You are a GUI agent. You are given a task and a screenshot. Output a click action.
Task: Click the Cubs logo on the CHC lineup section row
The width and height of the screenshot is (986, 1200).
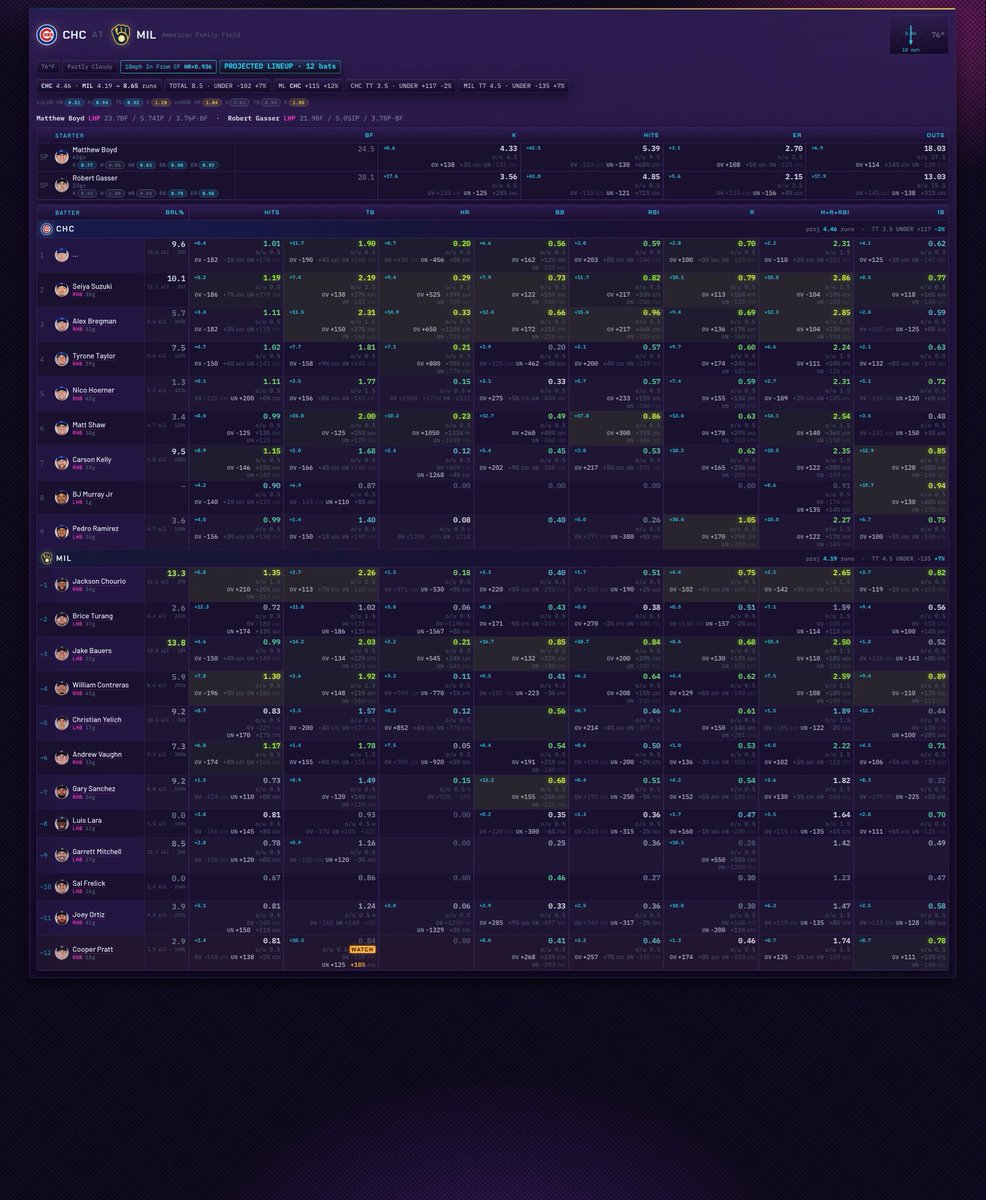point(47,228)
